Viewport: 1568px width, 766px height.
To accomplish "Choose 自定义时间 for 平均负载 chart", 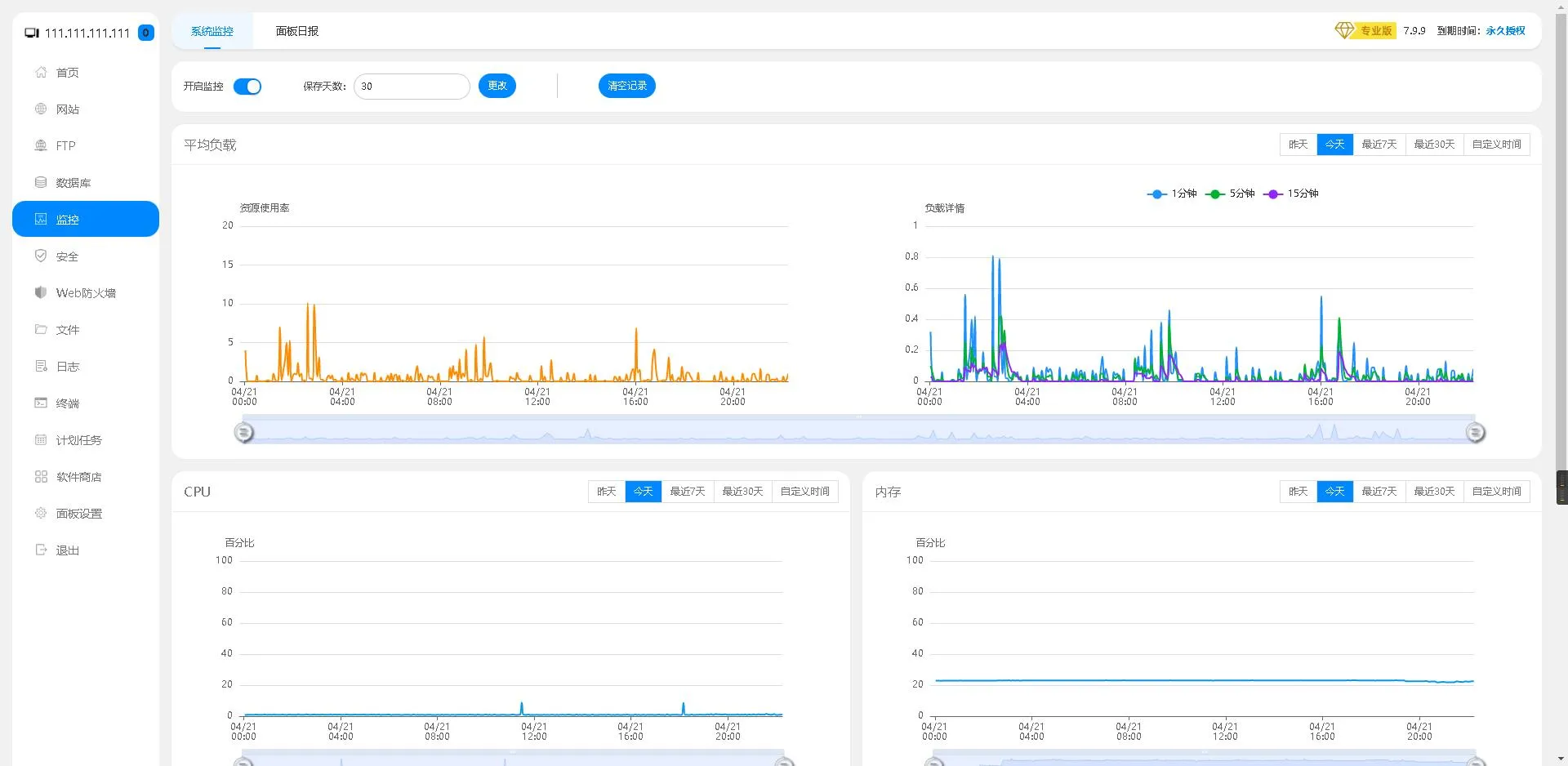I will [1497, 145].
